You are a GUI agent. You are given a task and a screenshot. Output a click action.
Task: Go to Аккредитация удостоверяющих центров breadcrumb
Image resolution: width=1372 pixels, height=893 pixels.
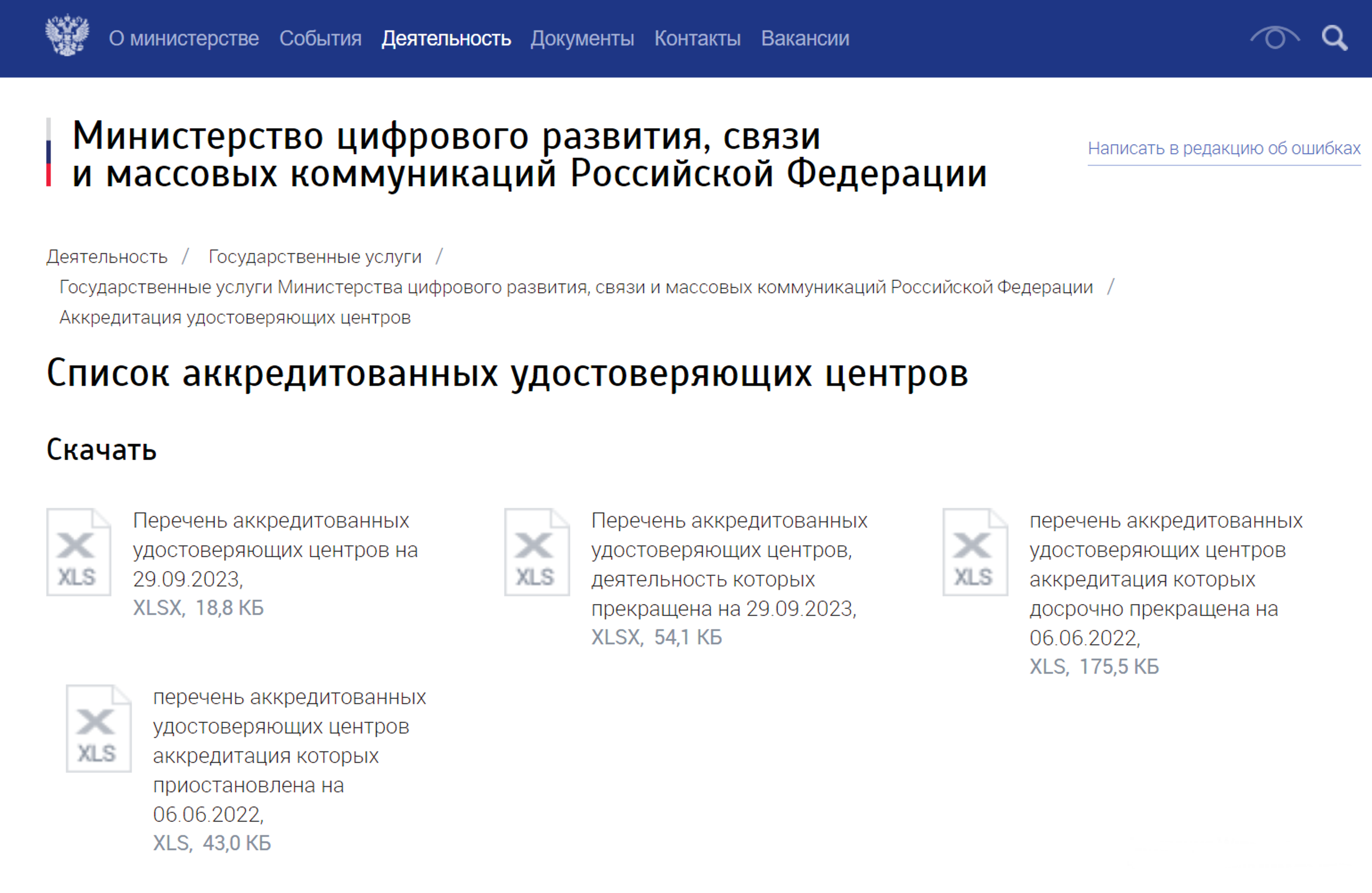235,318
